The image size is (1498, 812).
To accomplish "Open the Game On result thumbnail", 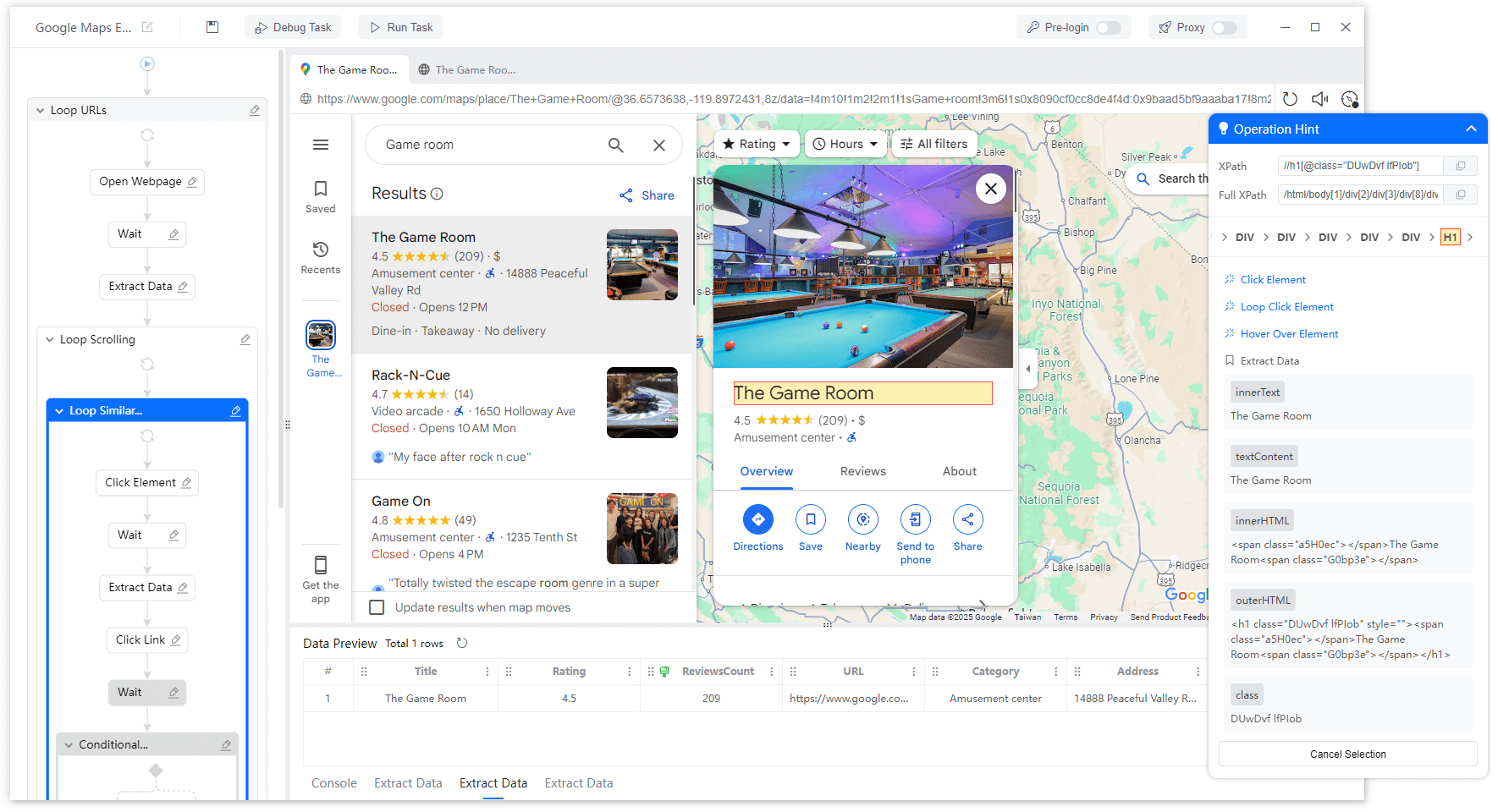I will (x=642, y=529).
